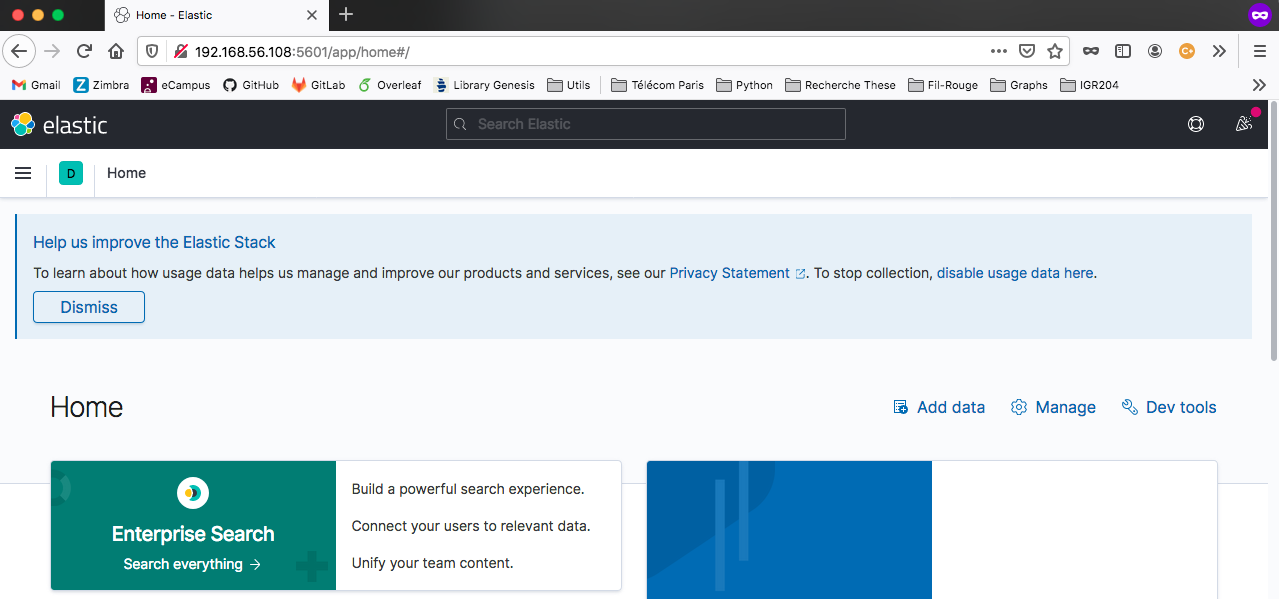The image size is (1279, 599).
Task: Open the Manage link
Action: (1053, 407)
